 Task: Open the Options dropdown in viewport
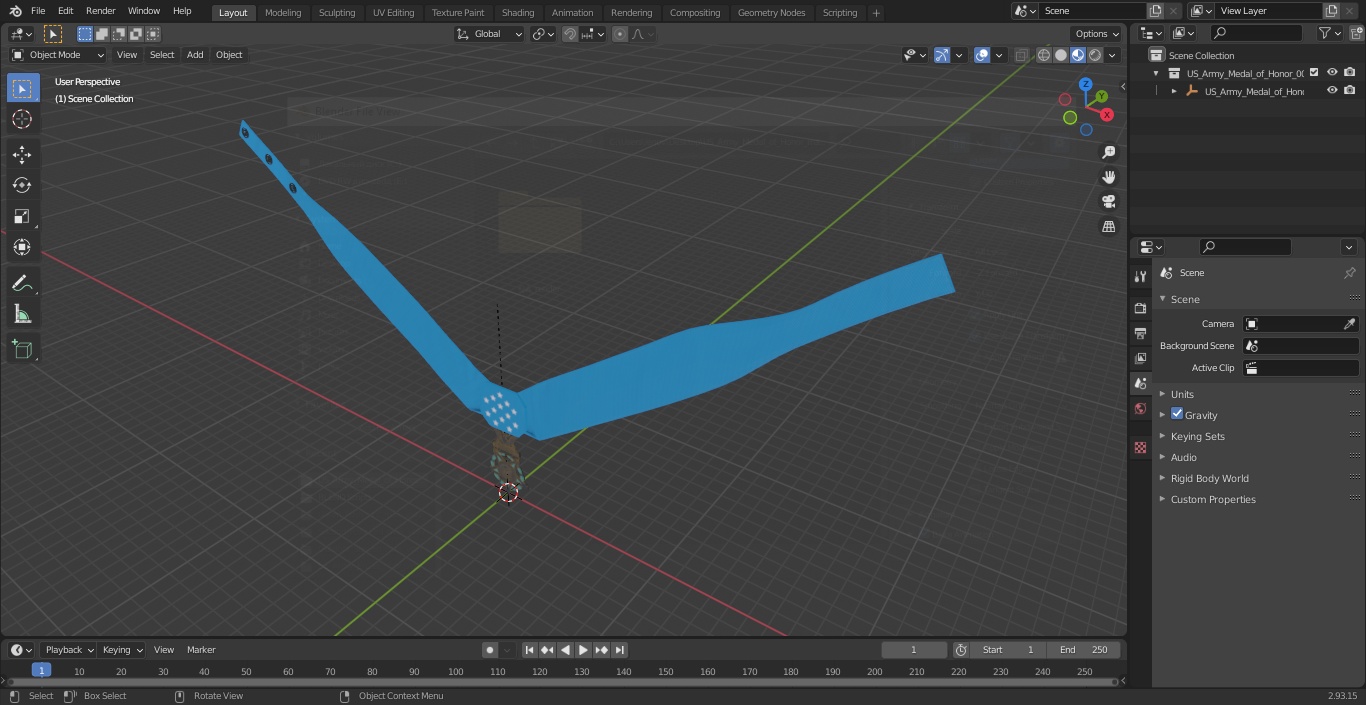pos(1098,34)
